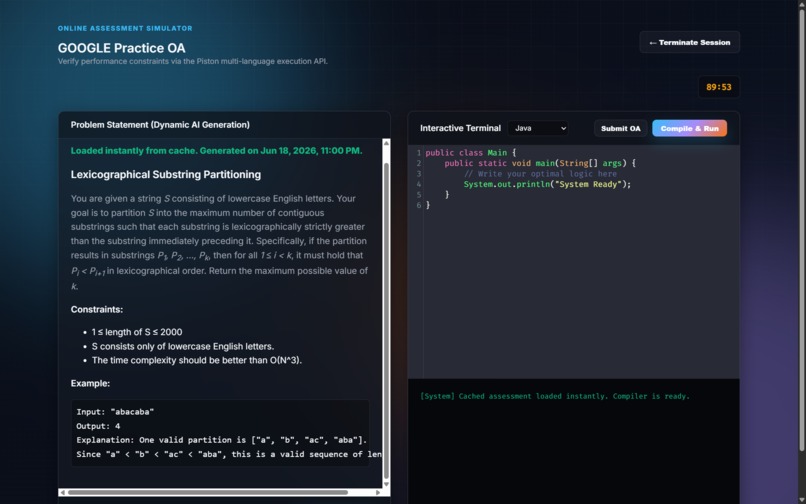Open the Java language dropdown
The width and height of the screenshot is (806, 504).
tap(538, 128)
